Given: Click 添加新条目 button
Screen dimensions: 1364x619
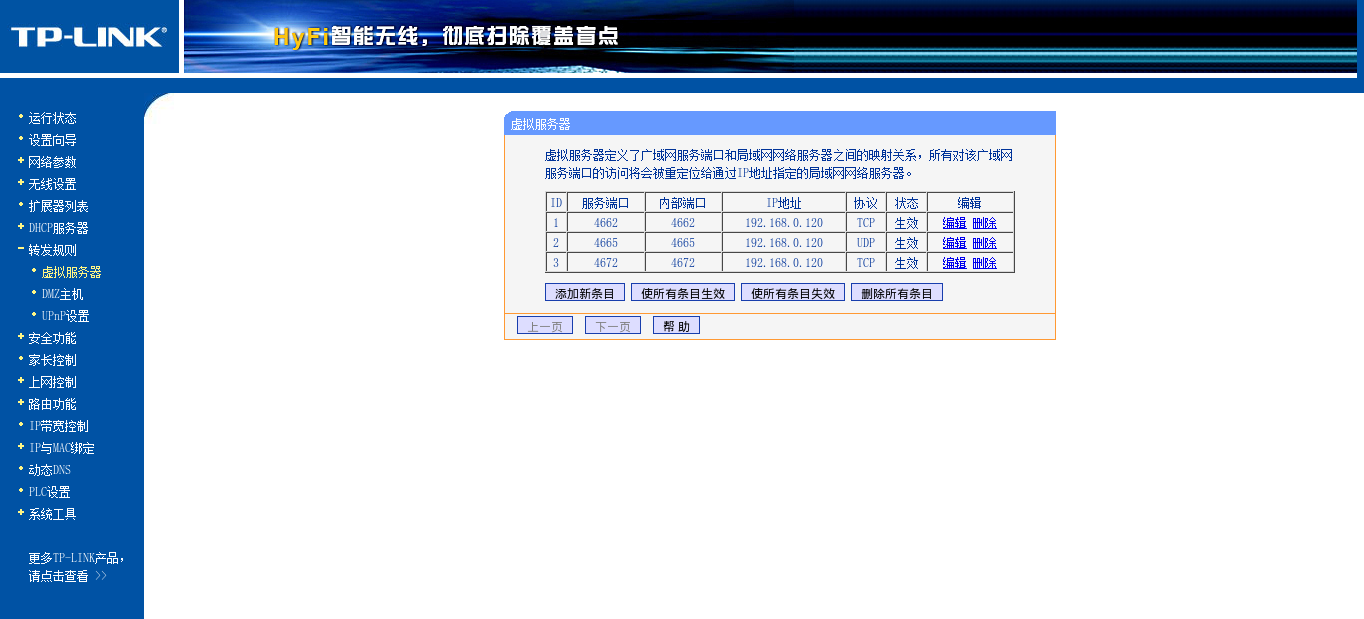Looking at the screenshot, I should click(585, 293).
